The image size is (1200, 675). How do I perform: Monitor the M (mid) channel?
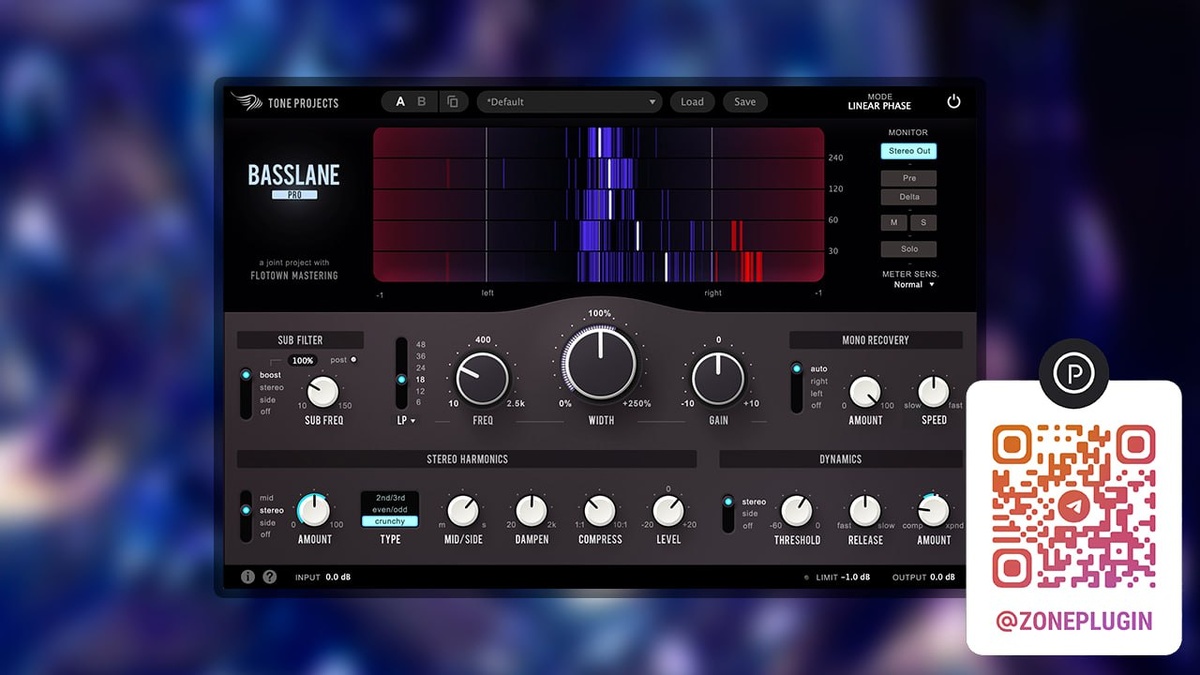pyautogui.click(x=894, y=222)
